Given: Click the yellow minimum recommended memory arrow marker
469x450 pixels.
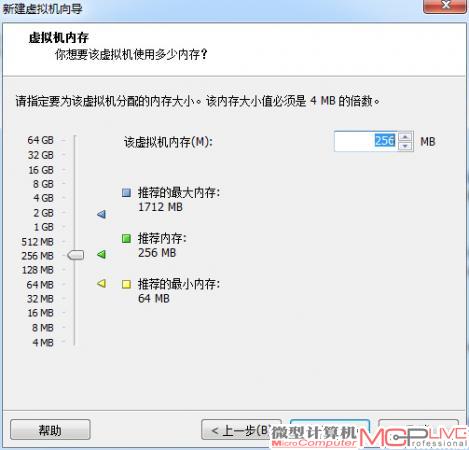Looking at the screenshot, I should pyautogui.click(x=101, y=284).
